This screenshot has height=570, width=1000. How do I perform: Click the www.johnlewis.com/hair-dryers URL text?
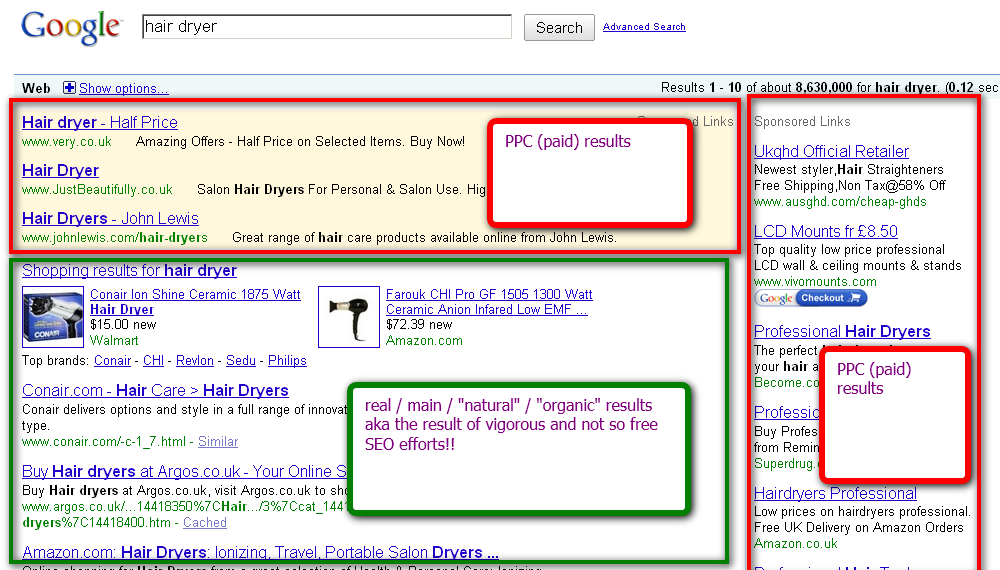tap(115, 238)
